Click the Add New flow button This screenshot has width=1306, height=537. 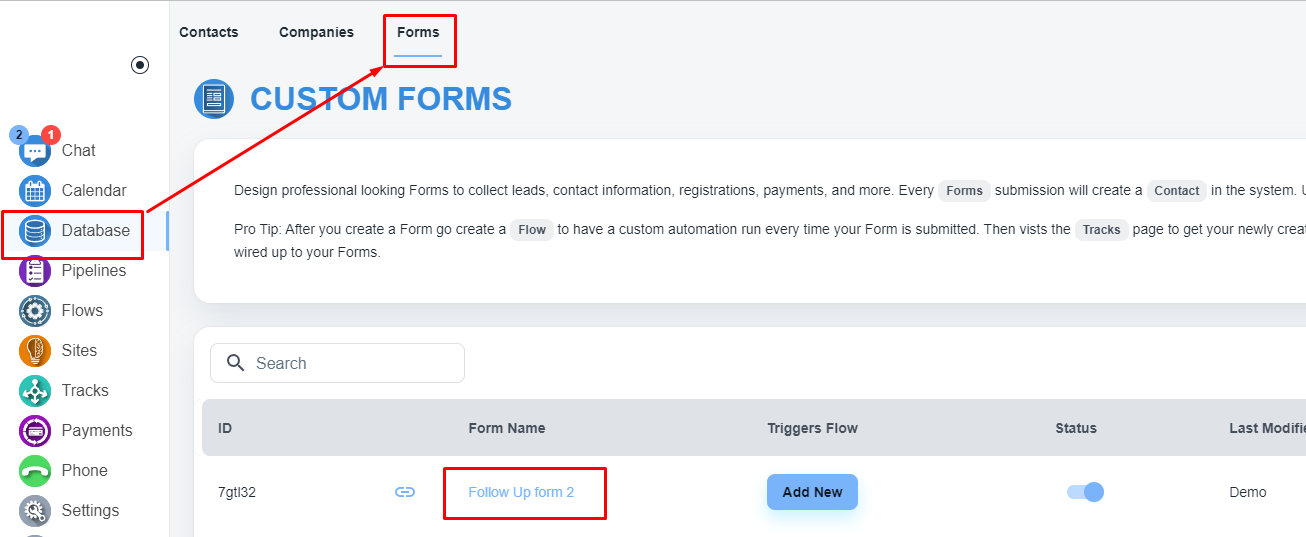pyautogui.click(x=812, y=492)
